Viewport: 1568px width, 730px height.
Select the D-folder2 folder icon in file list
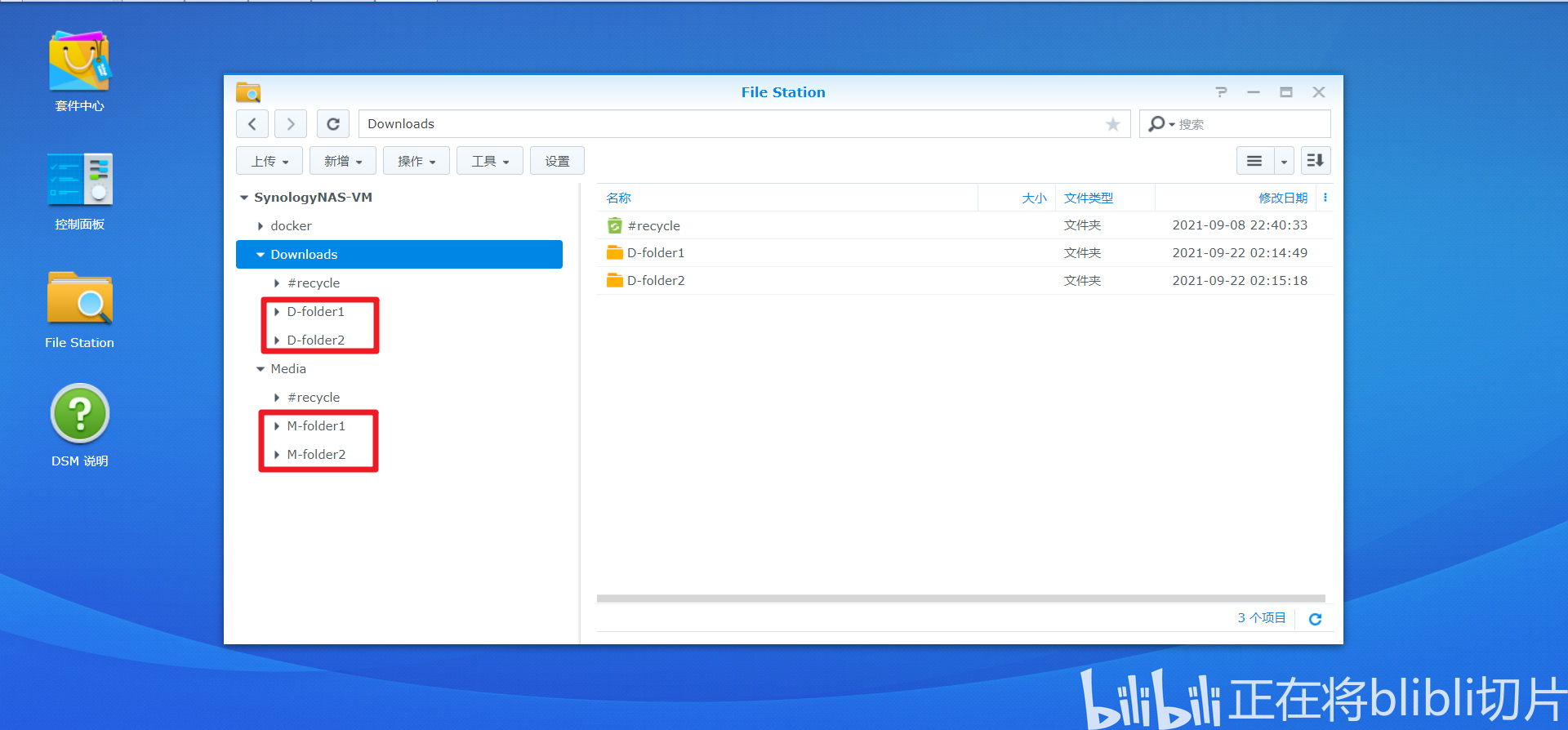pos(615,281)
